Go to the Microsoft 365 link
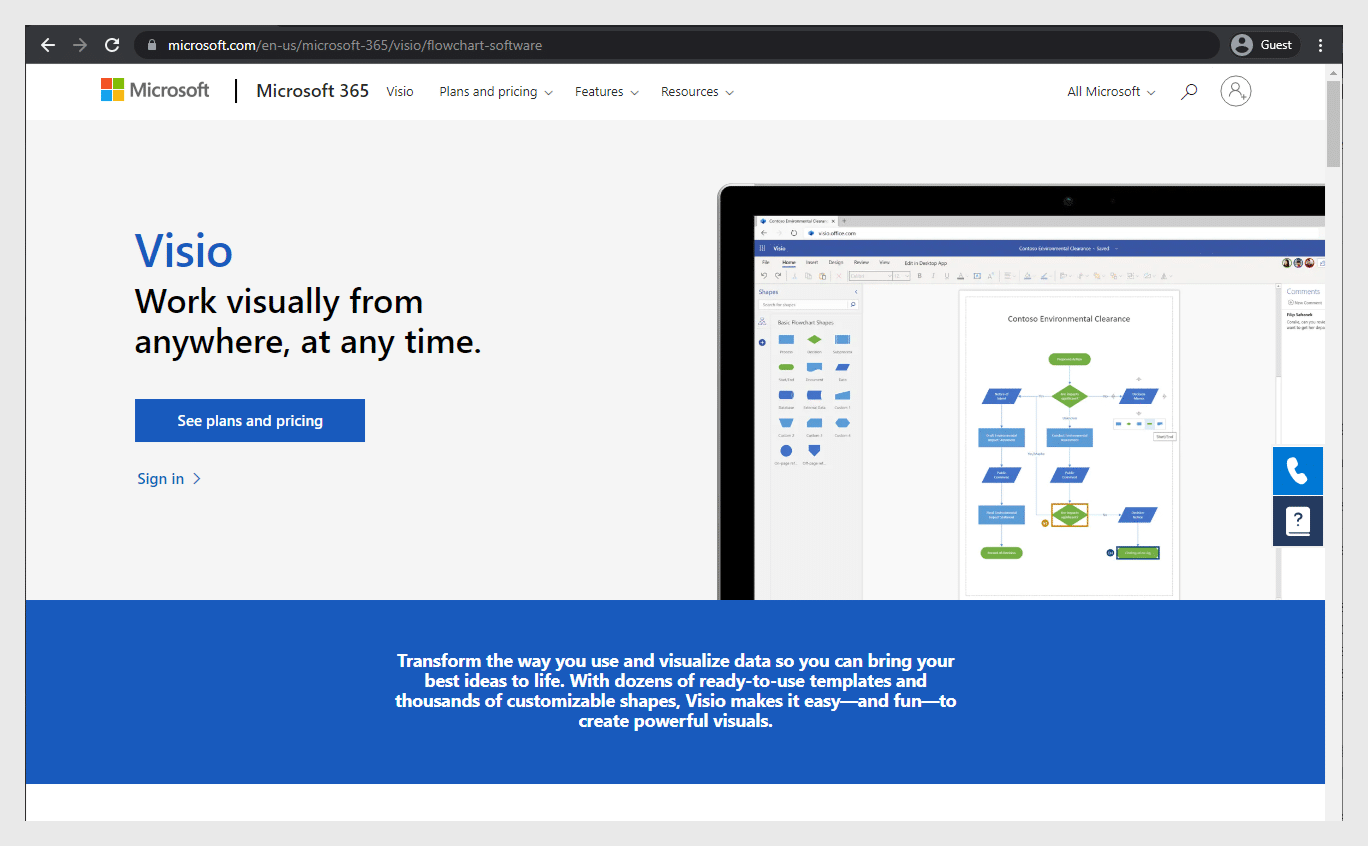Viewport: 1368px width, 846px height. pos(313,91)
